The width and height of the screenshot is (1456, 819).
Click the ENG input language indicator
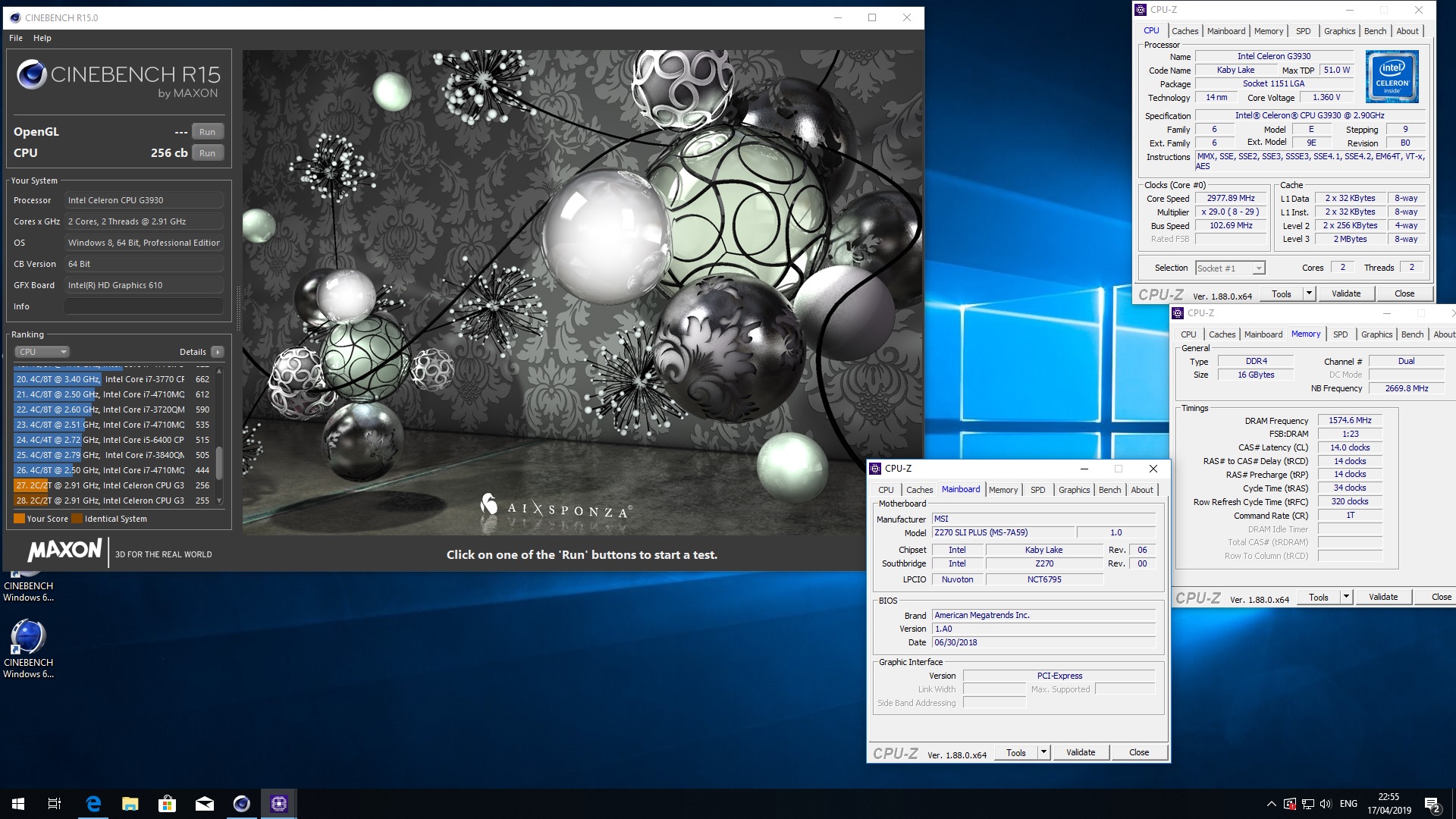coord(1348,804)
